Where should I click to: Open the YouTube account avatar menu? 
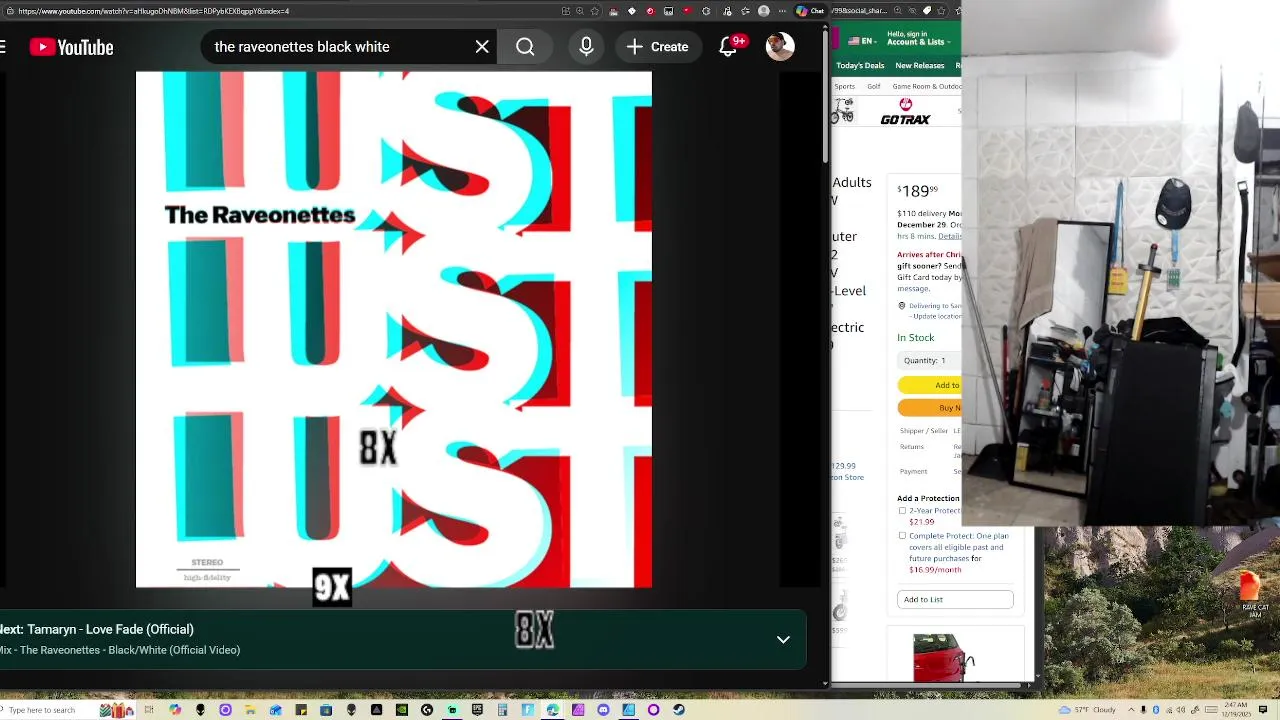point(780,47)
